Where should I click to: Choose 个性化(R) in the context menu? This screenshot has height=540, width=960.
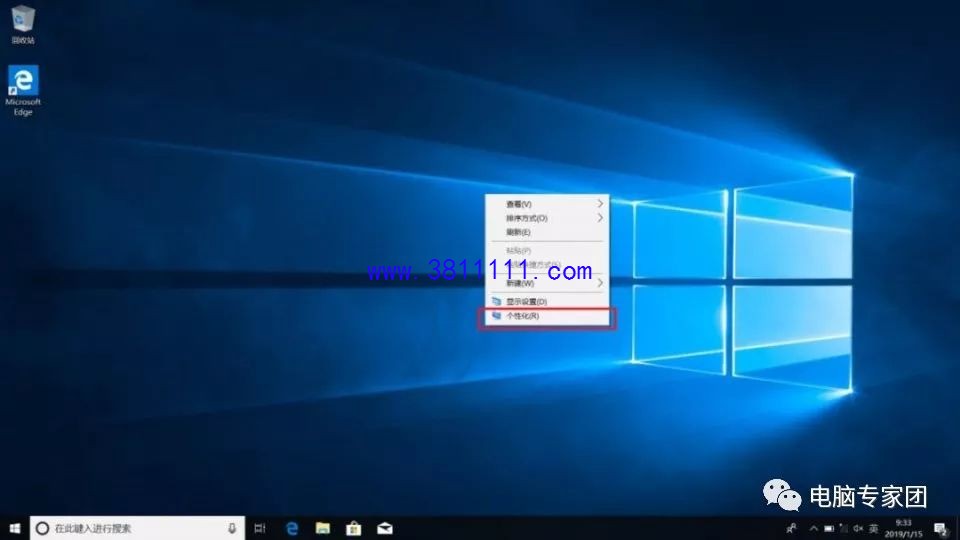547,316
